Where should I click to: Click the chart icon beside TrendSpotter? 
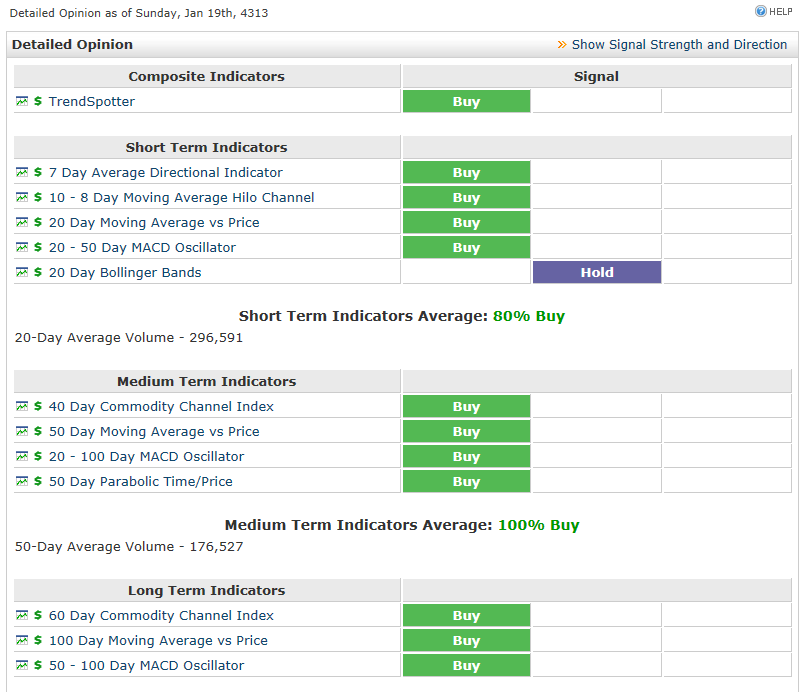[x=22, y=101]
